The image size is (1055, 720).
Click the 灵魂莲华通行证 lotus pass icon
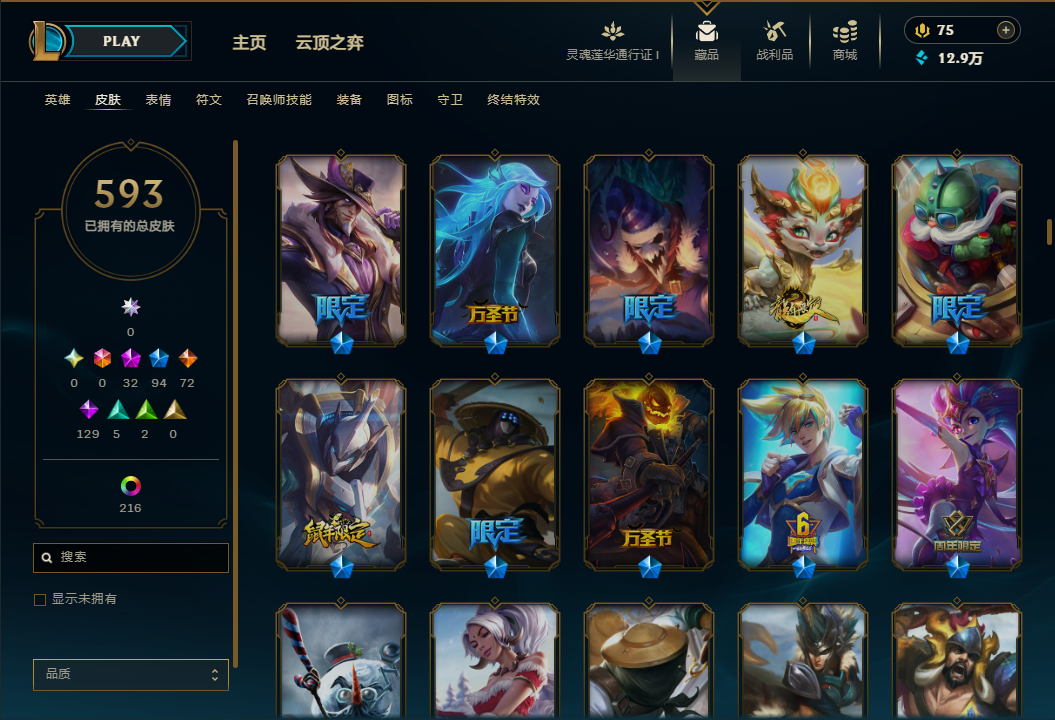coord(612,32)
